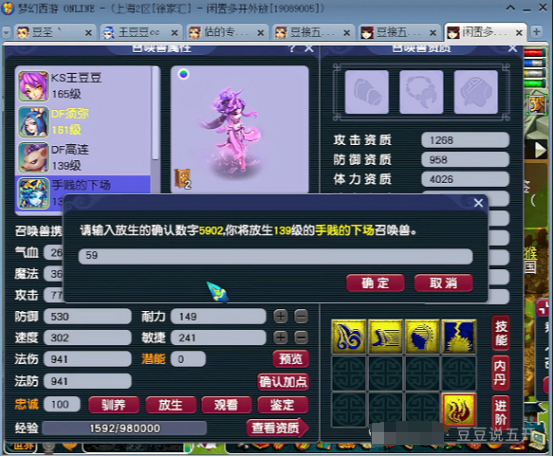
Task: Close the 豆圣 client tab
Action: 88,33
